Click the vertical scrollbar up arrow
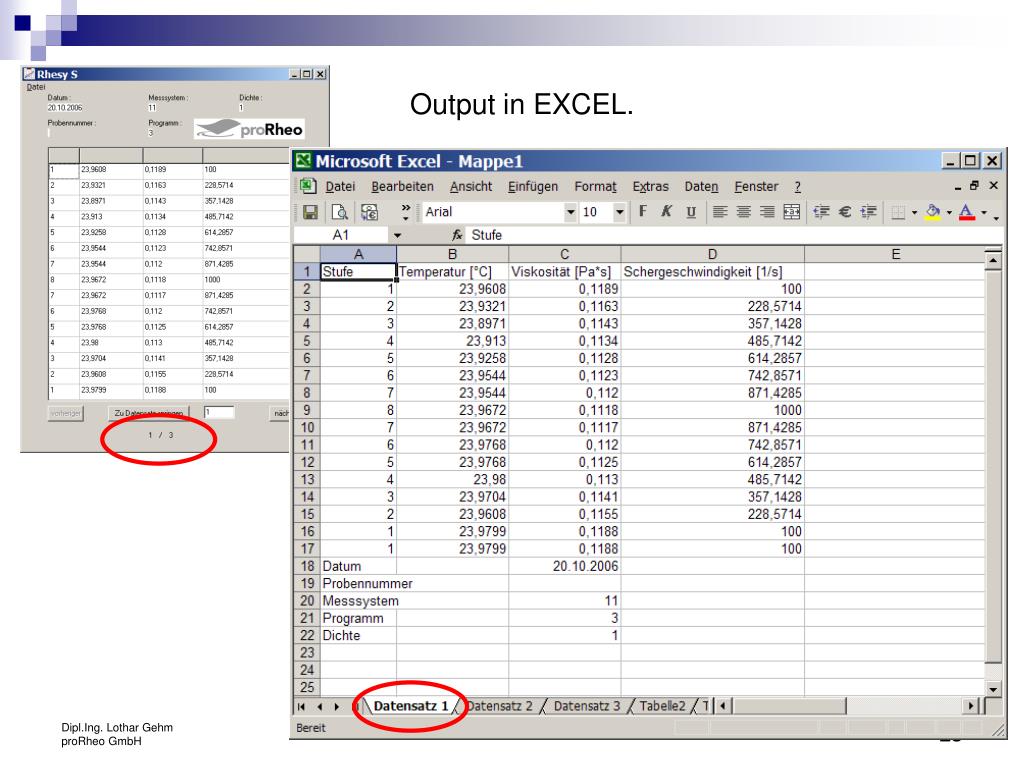Viewport: 1024px width, 768px height. point(993,261)
